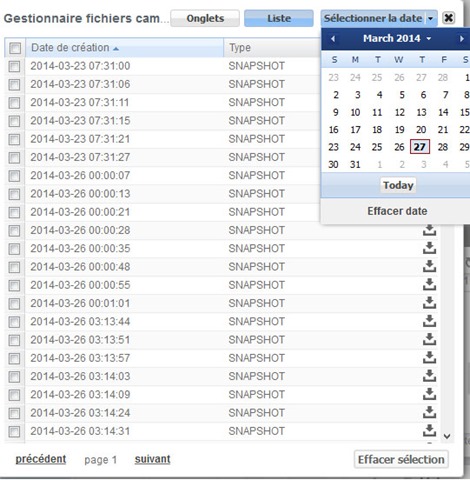This screenshot has width=470, height=480.
Task: Download snapshot from 2014-03-26 03:14:31
Action: coord(429,431)
